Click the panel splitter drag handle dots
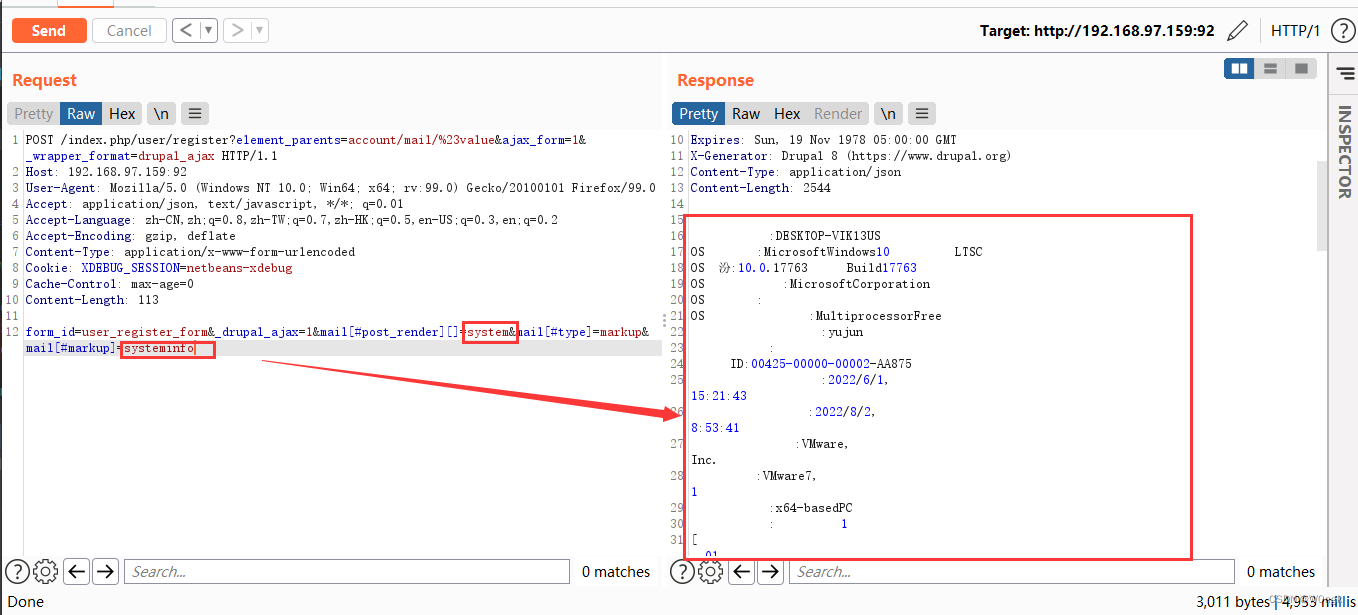Screen dimensions: 1358x615 (665, 319)
